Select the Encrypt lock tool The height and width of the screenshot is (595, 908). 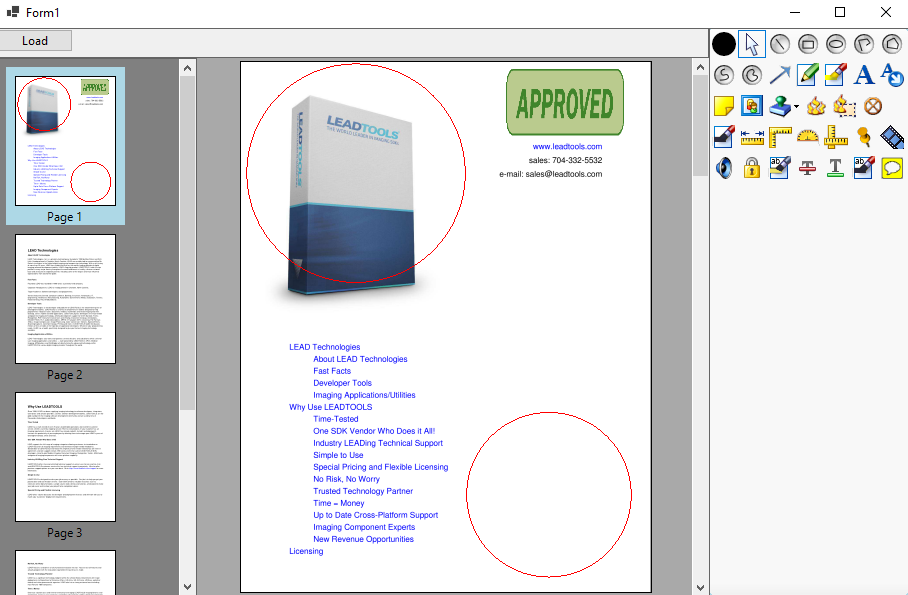(751, 168)
